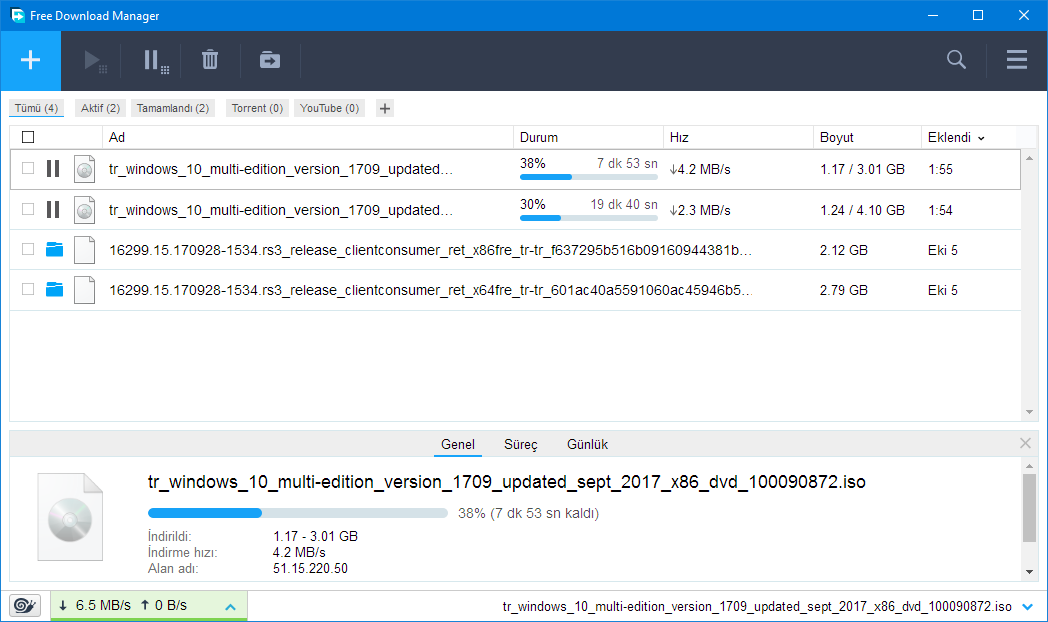Click the download list up scroll arrow
The height and width of the screenshot is (622, 1048).
click(x=1029, y=158)
